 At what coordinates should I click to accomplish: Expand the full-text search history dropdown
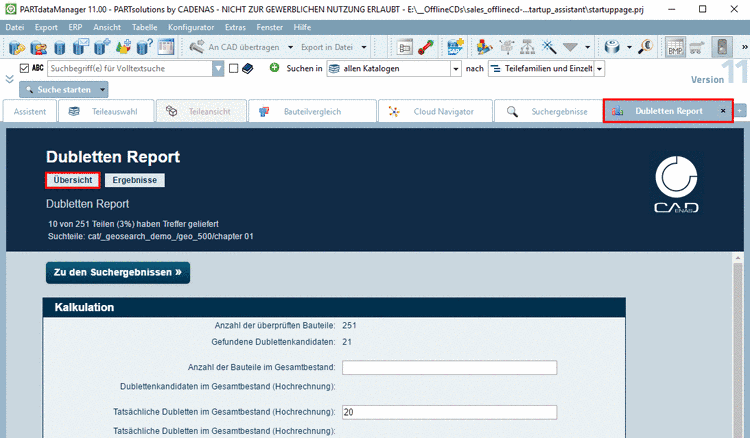[x=218, y=68]
